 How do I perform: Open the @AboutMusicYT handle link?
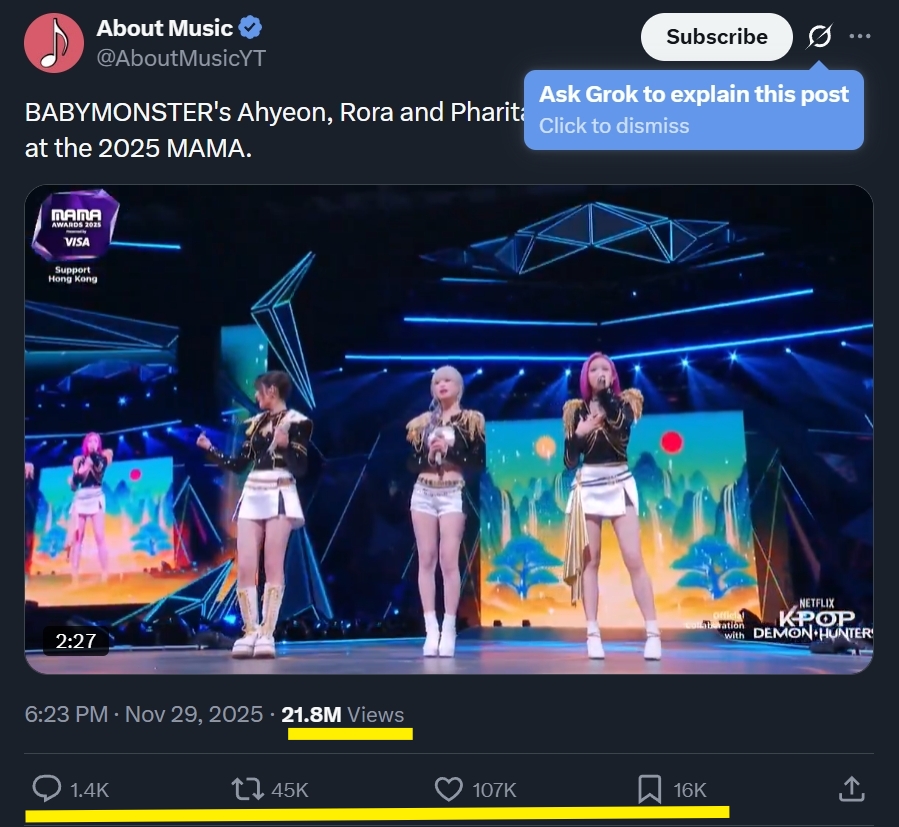181,58
